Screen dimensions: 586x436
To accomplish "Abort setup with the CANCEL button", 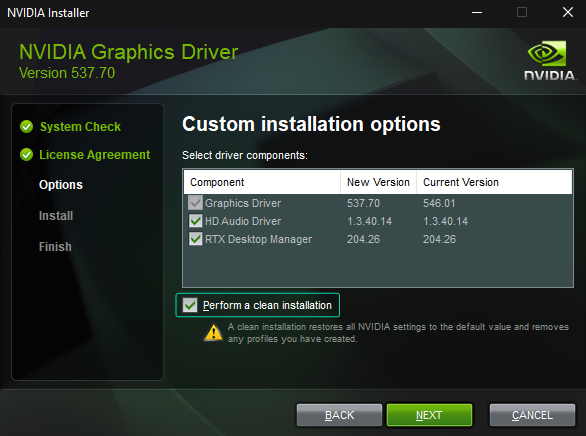I will click(x=532, y=415).
